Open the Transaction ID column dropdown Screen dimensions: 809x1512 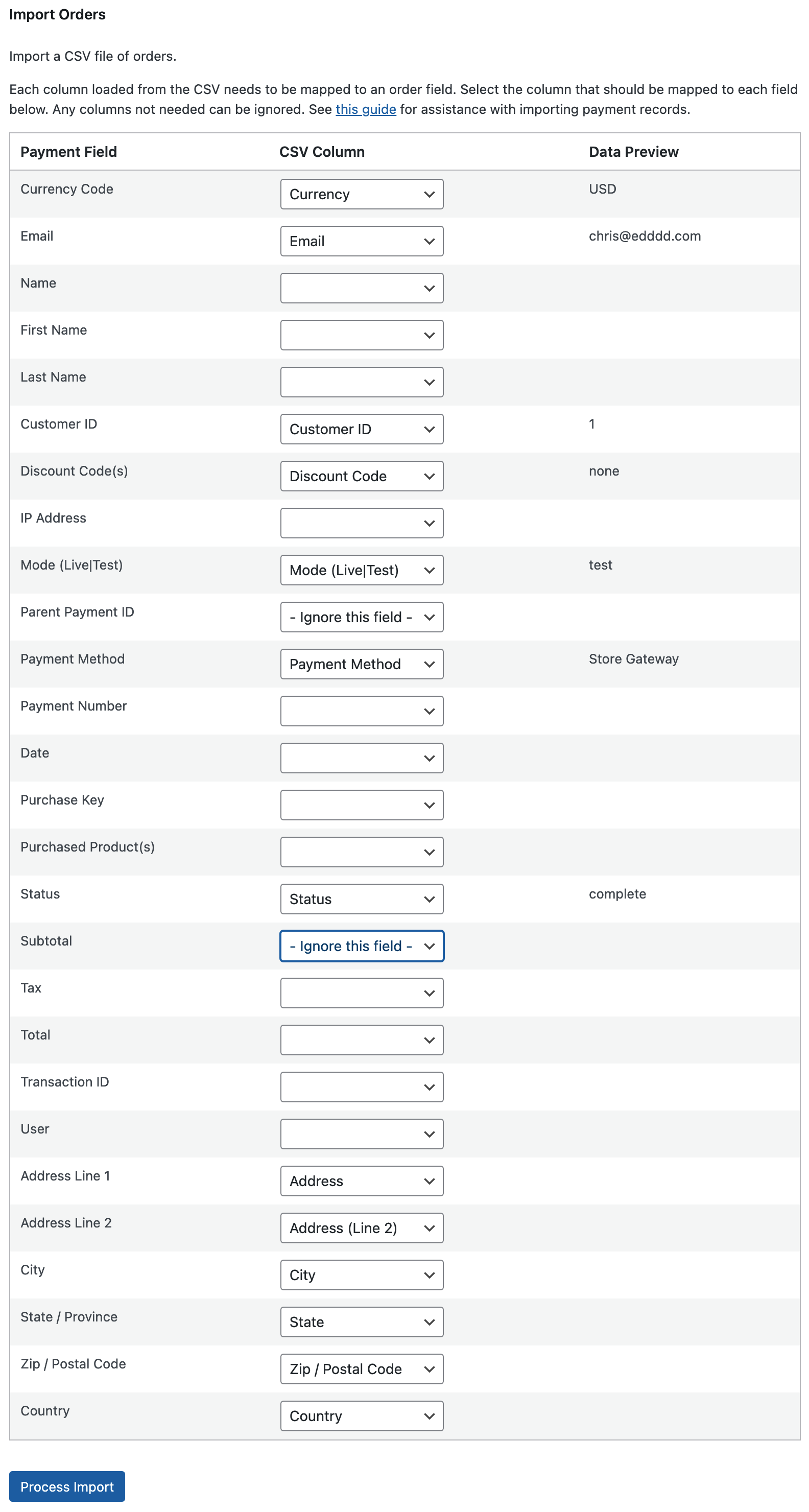click(x=362, y=1086)
